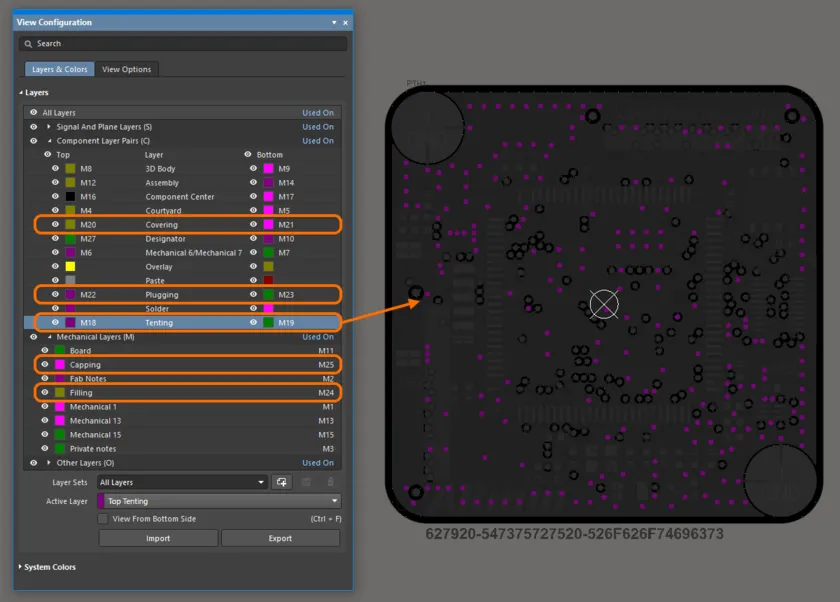The height and width of the screenshot is (602, 840).
Task: Collapse the Component Layer Pairs group
Action: click(x=49, y=141)
